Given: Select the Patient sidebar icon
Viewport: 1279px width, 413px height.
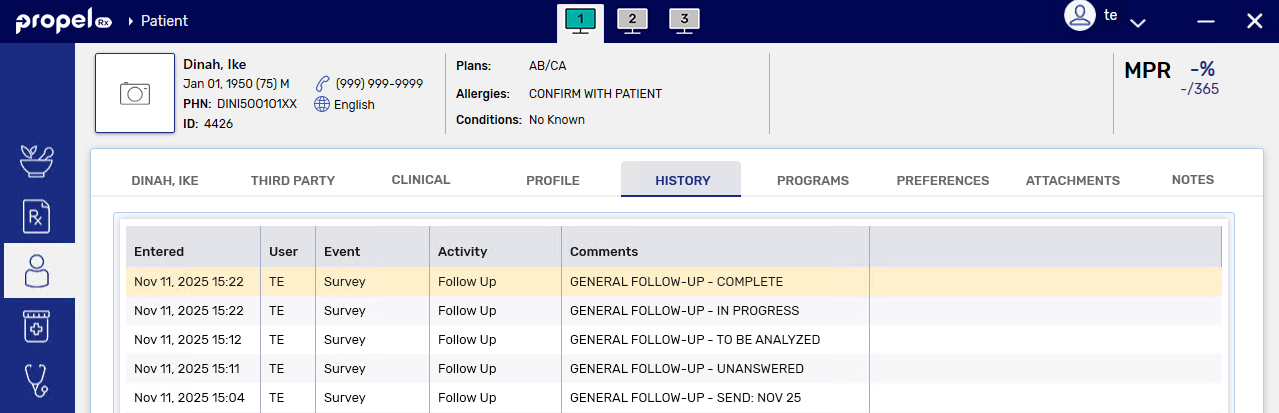Looking at the screenshot, I should [x=37, y=270].
